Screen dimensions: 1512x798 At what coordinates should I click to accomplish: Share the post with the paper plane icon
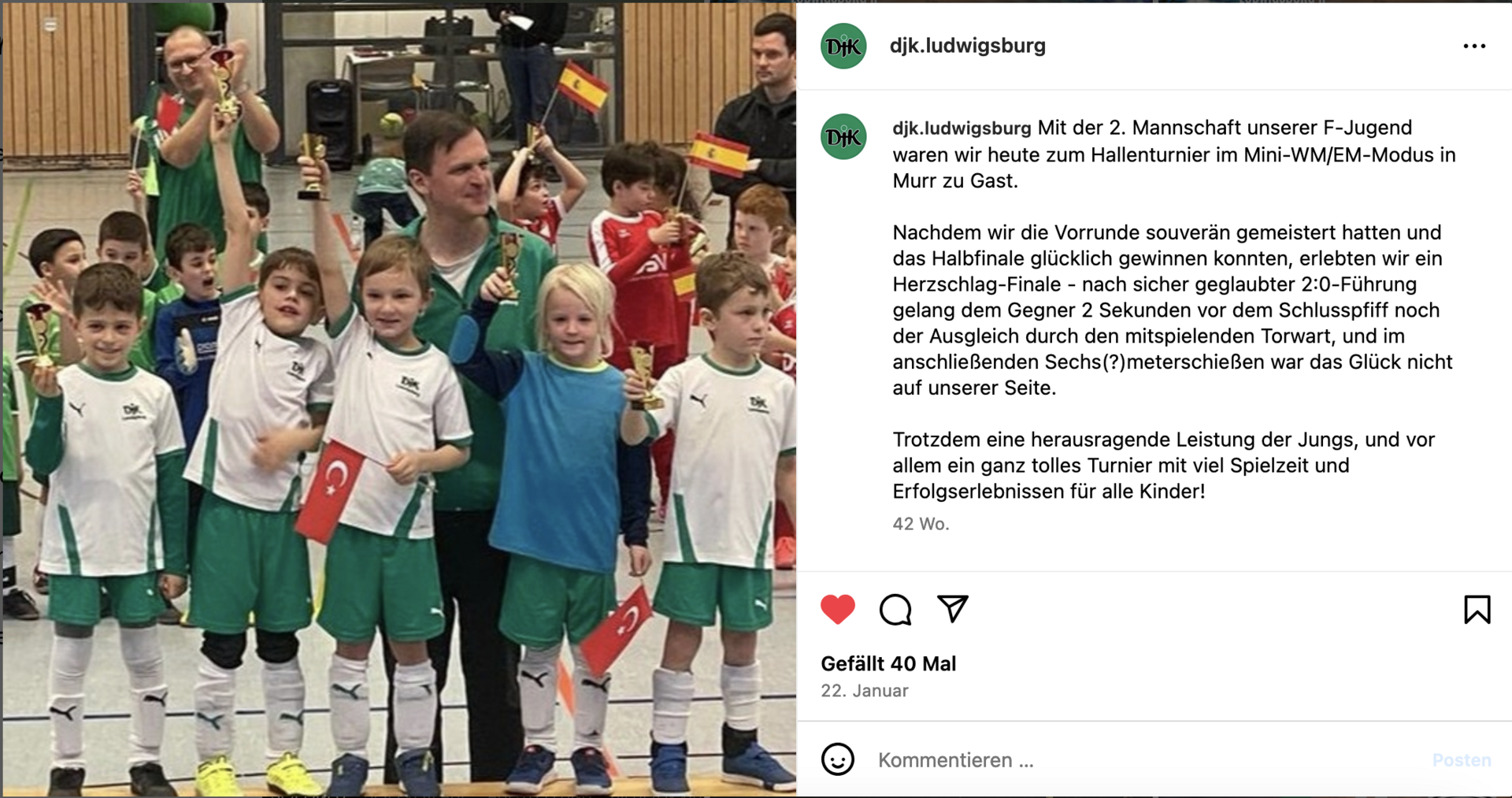953,608
